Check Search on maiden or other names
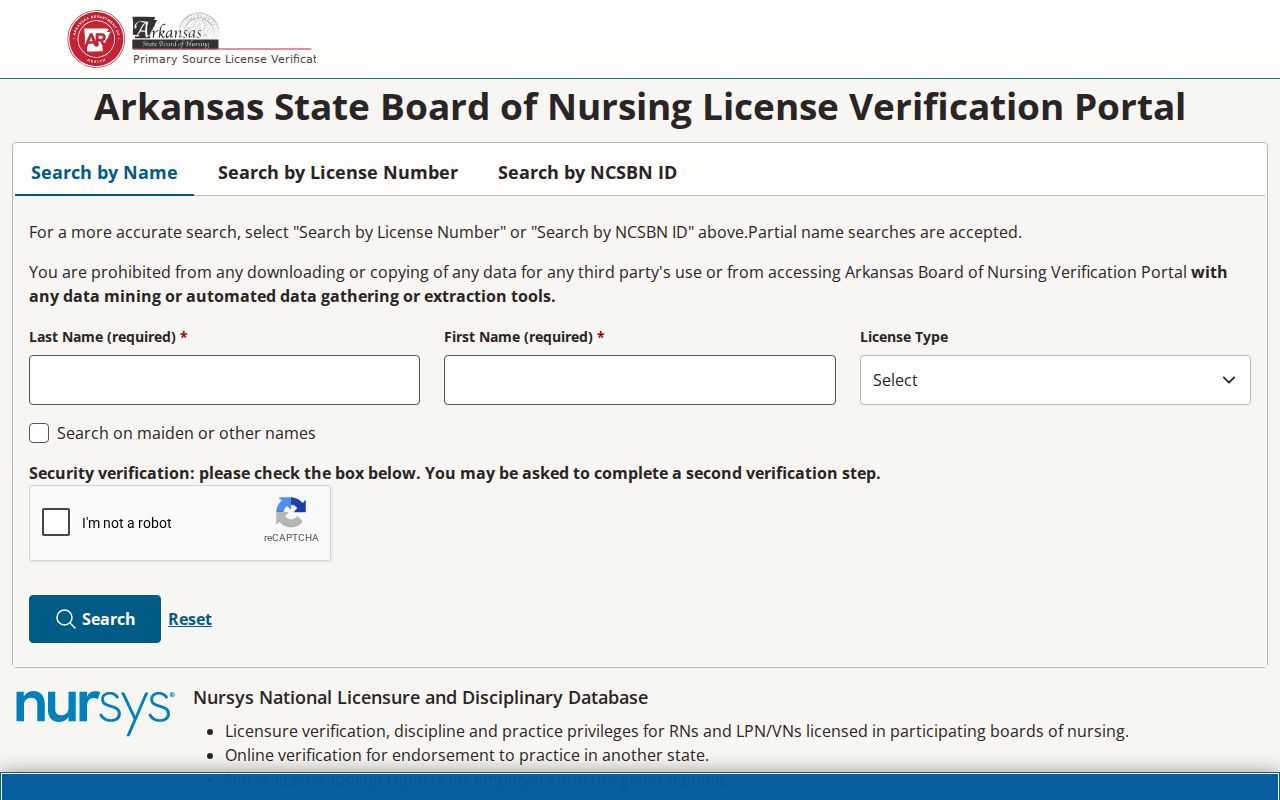 pyautogui.click(x=39, y=433)
